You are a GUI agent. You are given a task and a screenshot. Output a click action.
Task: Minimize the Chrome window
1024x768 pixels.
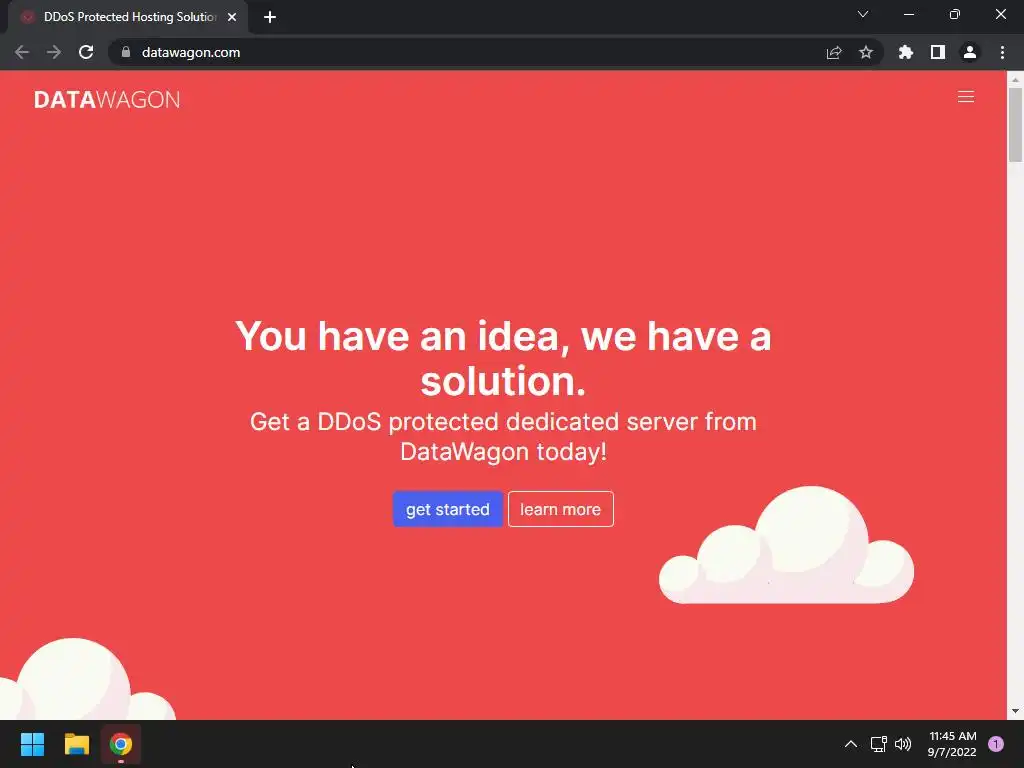point(908,14)
